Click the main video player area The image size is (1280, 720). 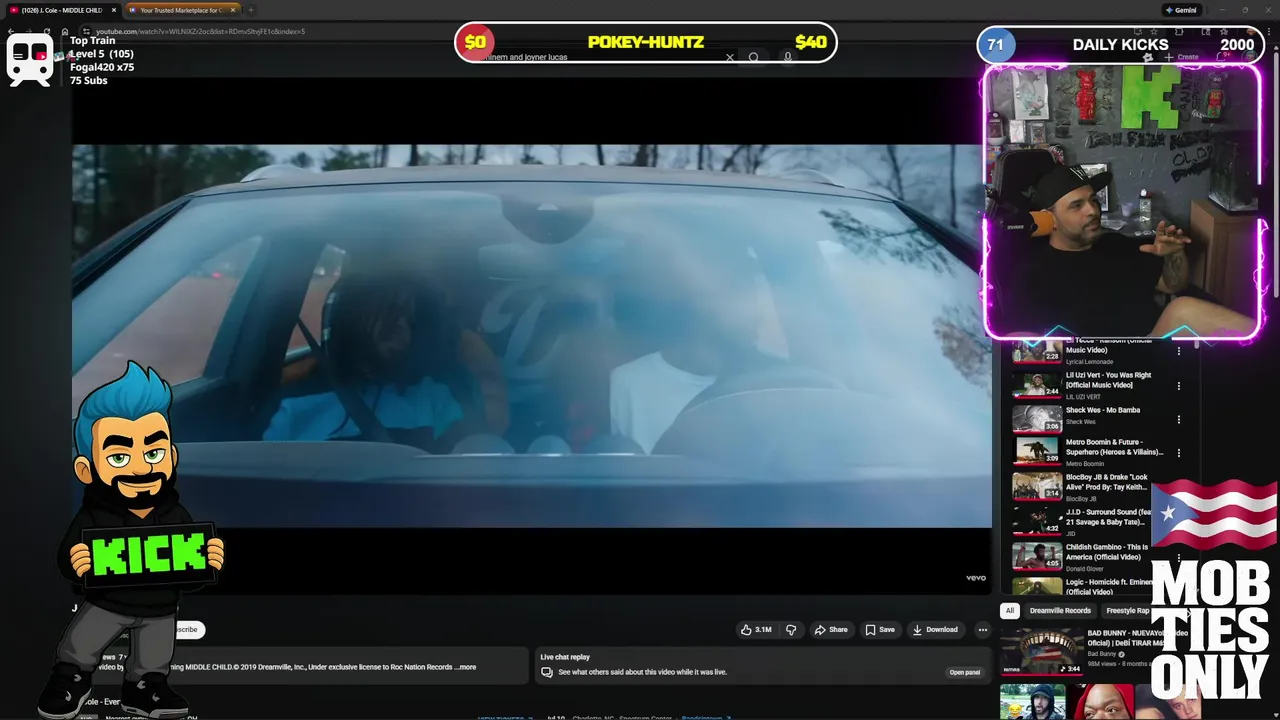(x=531, y=336)
